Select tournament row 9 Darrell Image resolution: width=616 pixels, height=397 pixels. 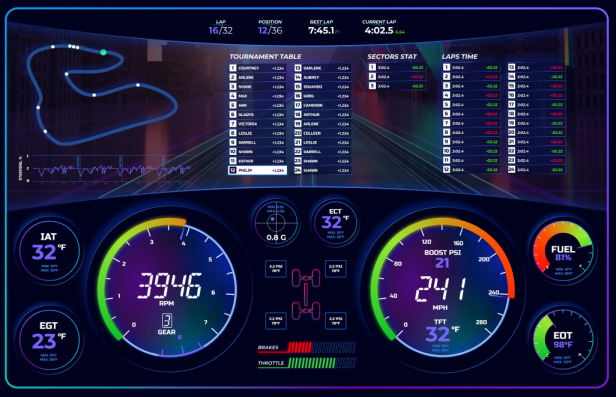(x=257, y=143)
